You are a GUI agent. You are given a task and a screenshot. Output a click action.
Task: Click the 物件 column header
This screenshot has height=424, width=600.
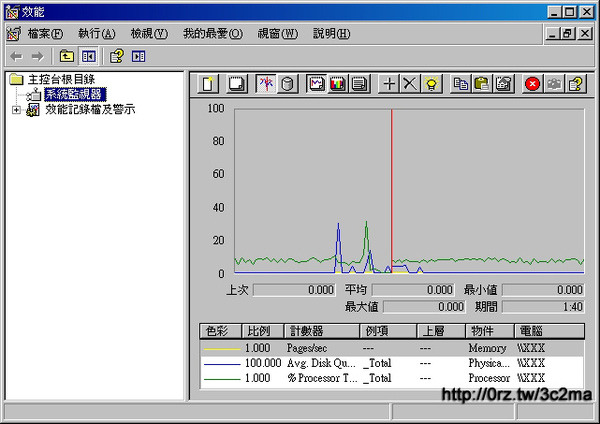pyautogui.click(x=490, y=331)
